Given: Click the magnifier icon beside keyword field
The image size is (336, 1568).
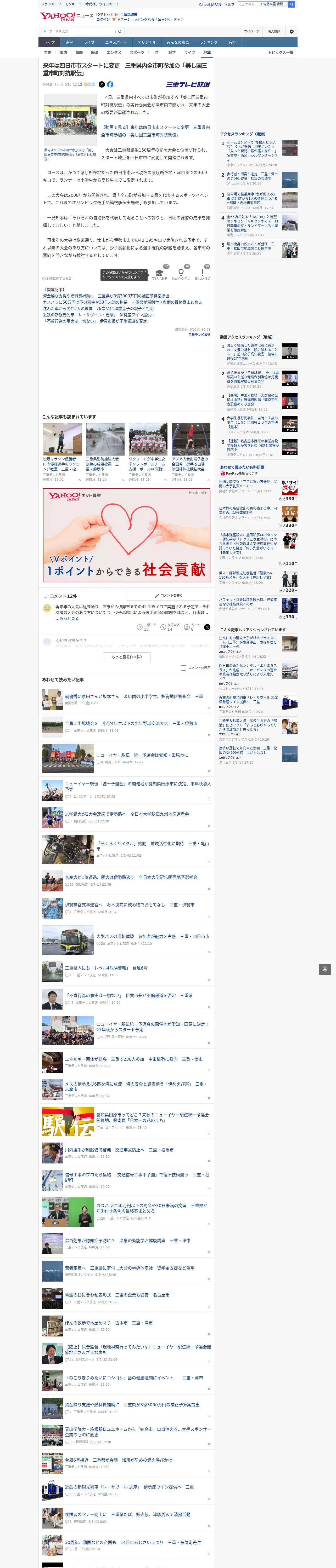Looking at the screenshot, I should pyautogui.click(x=120, y=32).
